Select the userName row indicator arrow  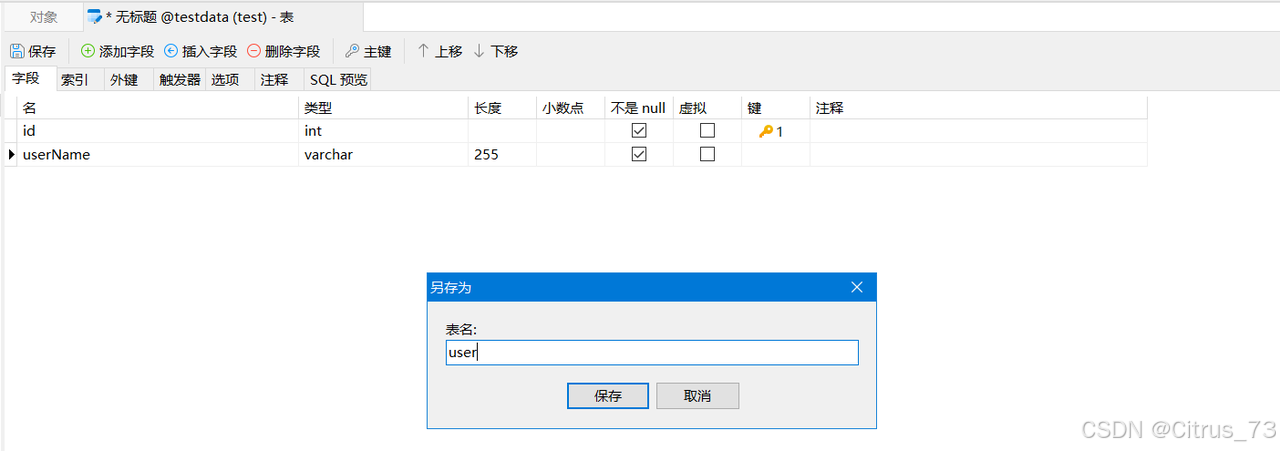11,154
